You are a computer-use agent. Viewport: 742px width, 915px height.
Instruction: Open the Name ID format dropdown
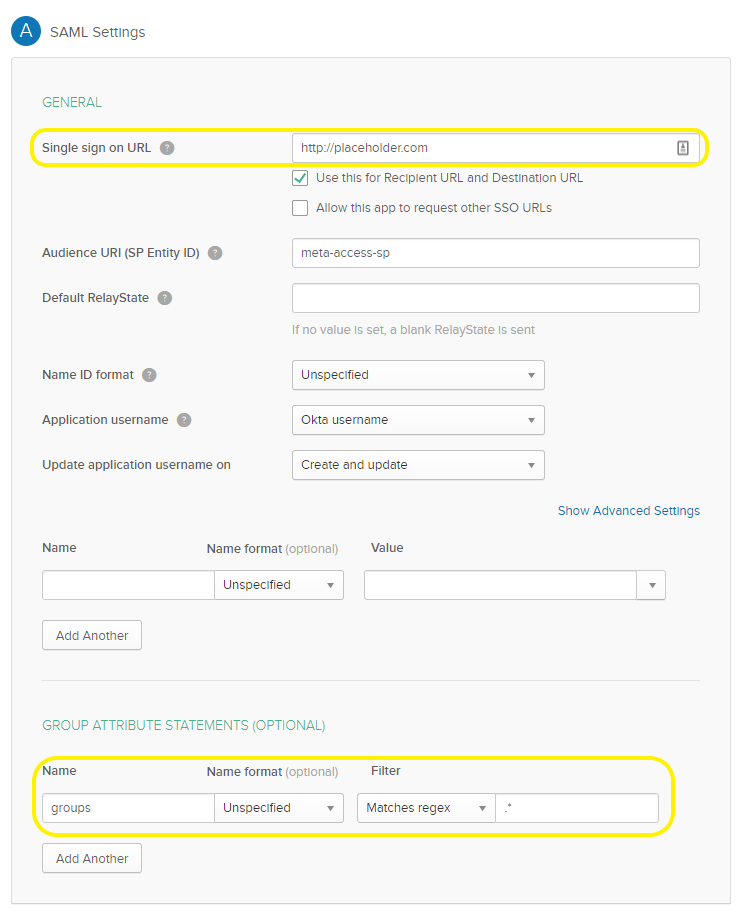[x=418, y=375]
